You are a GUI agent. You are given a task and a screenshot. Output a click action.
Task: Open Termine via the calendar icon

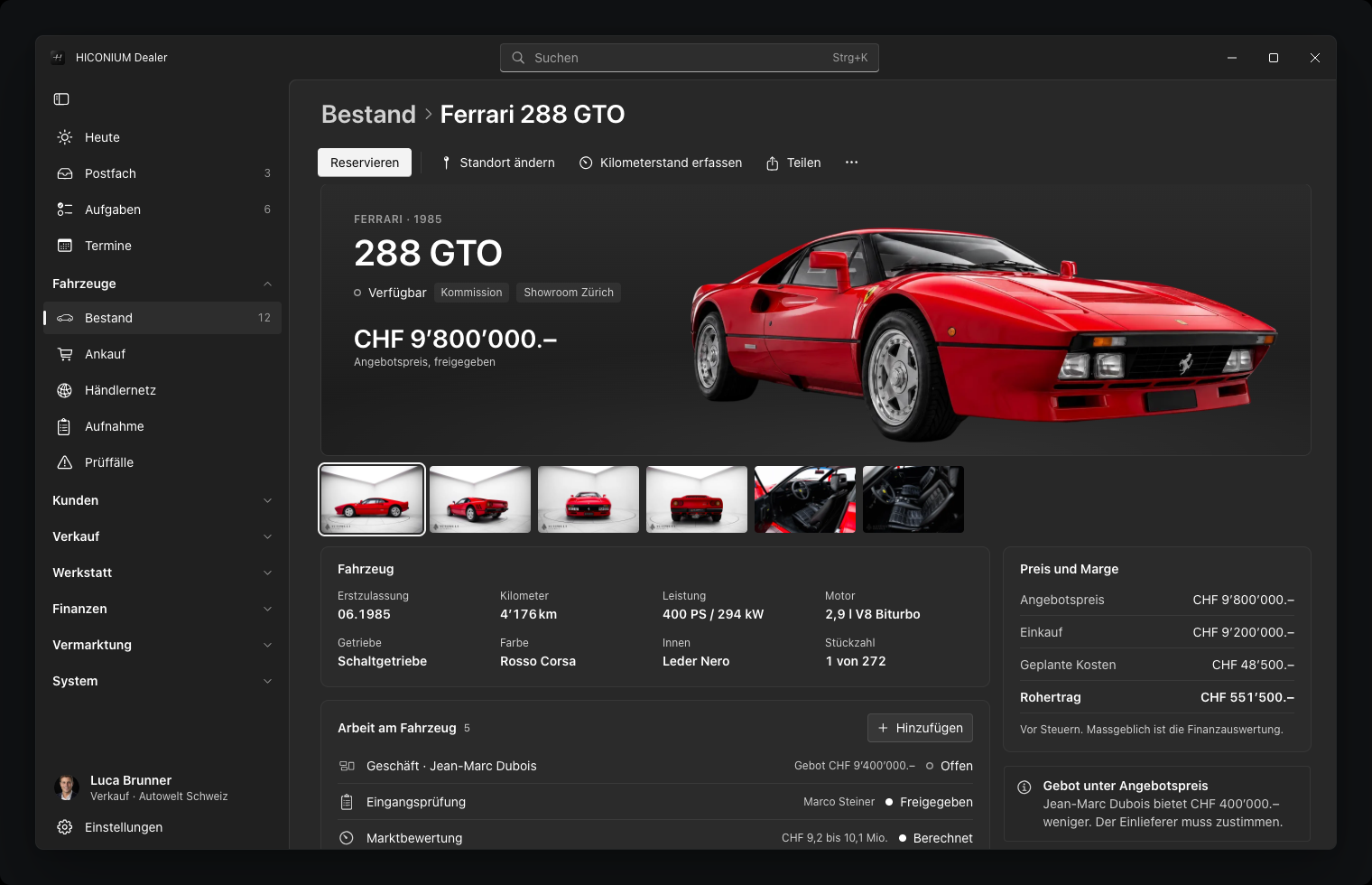point(65,246)
